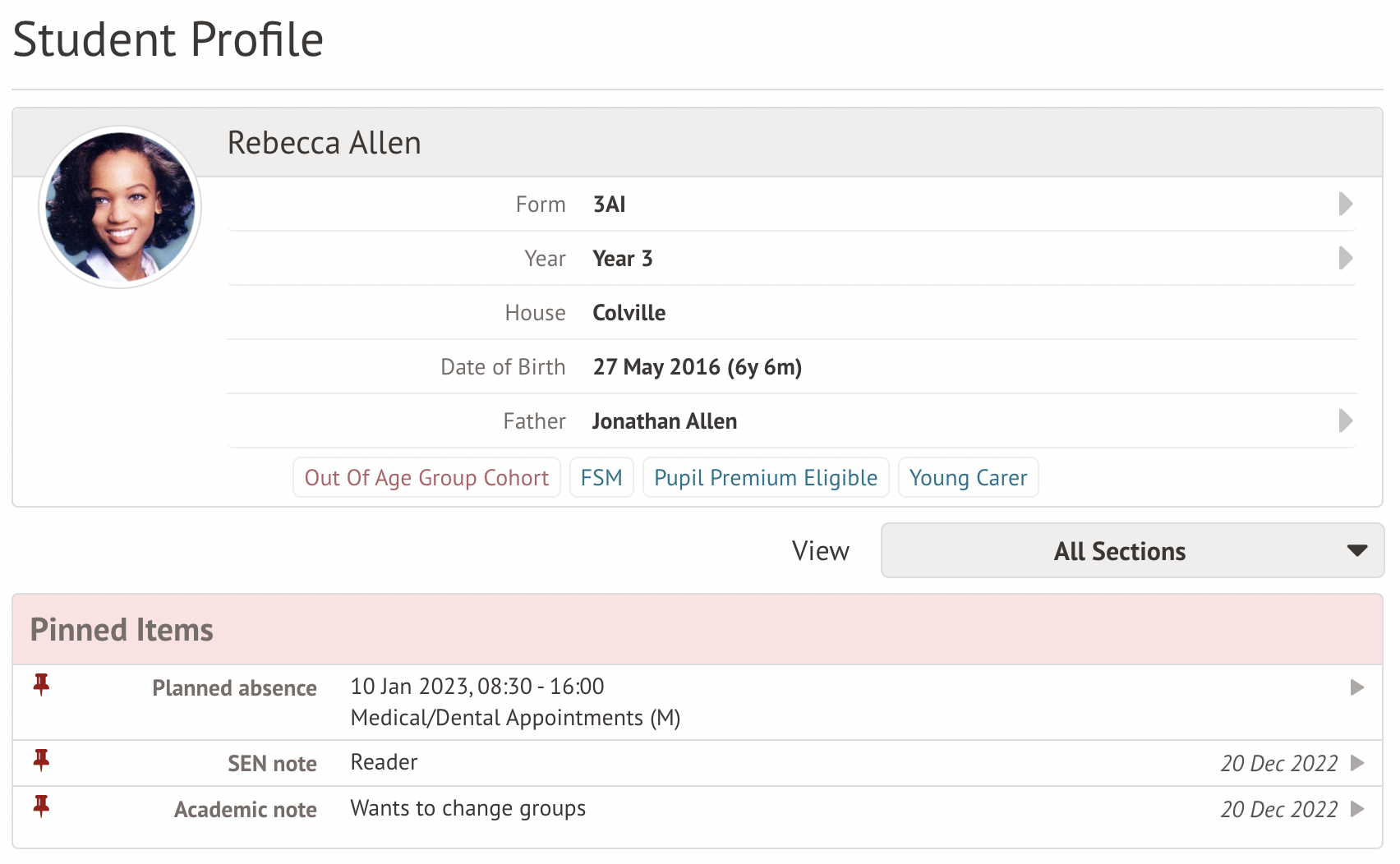1400x864 pixels.
Task: Expand the Year 3 row arrow
Action: coord(1345,258)
